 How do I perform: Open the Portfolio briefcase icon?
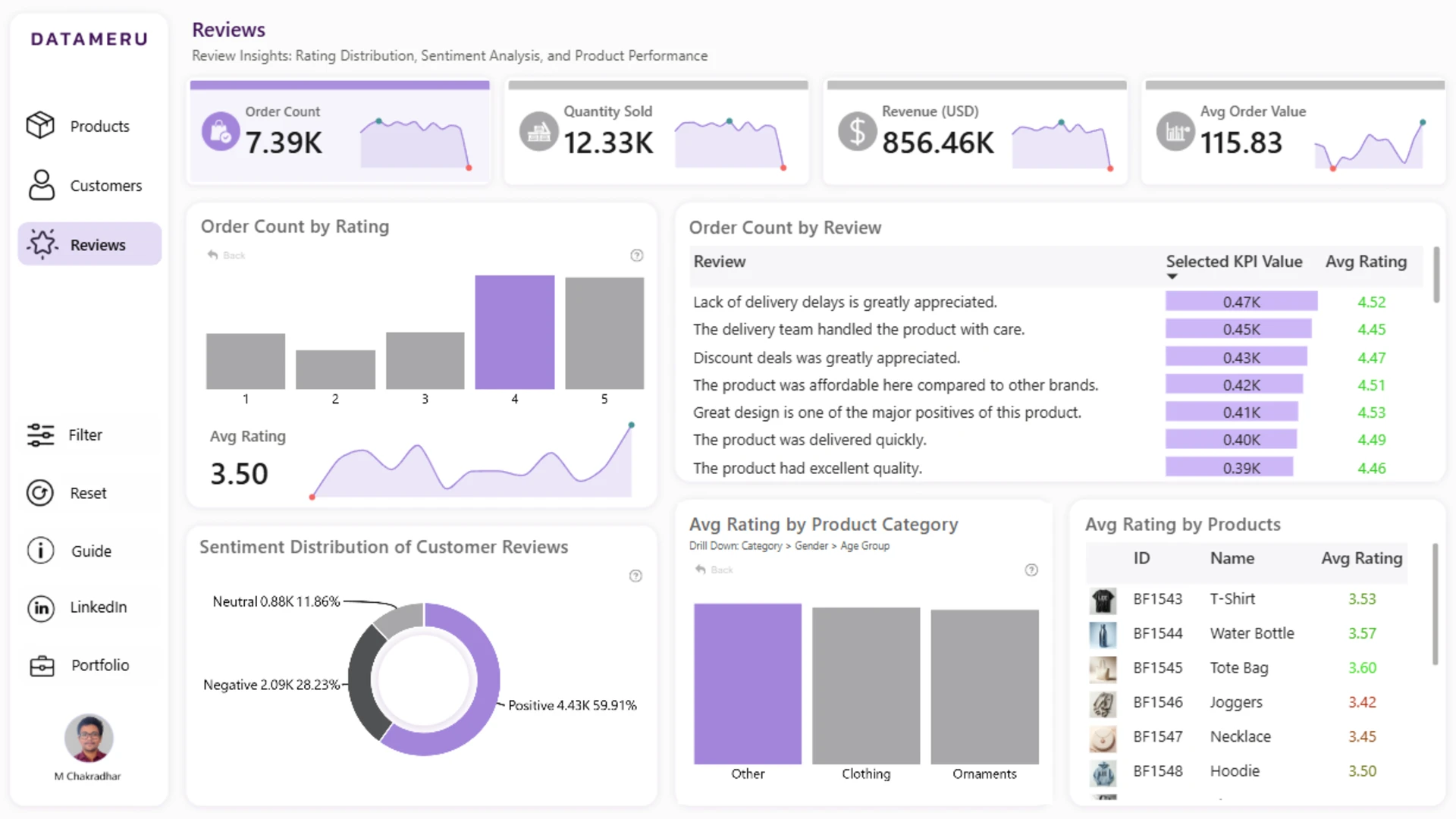tap(42, 666)
